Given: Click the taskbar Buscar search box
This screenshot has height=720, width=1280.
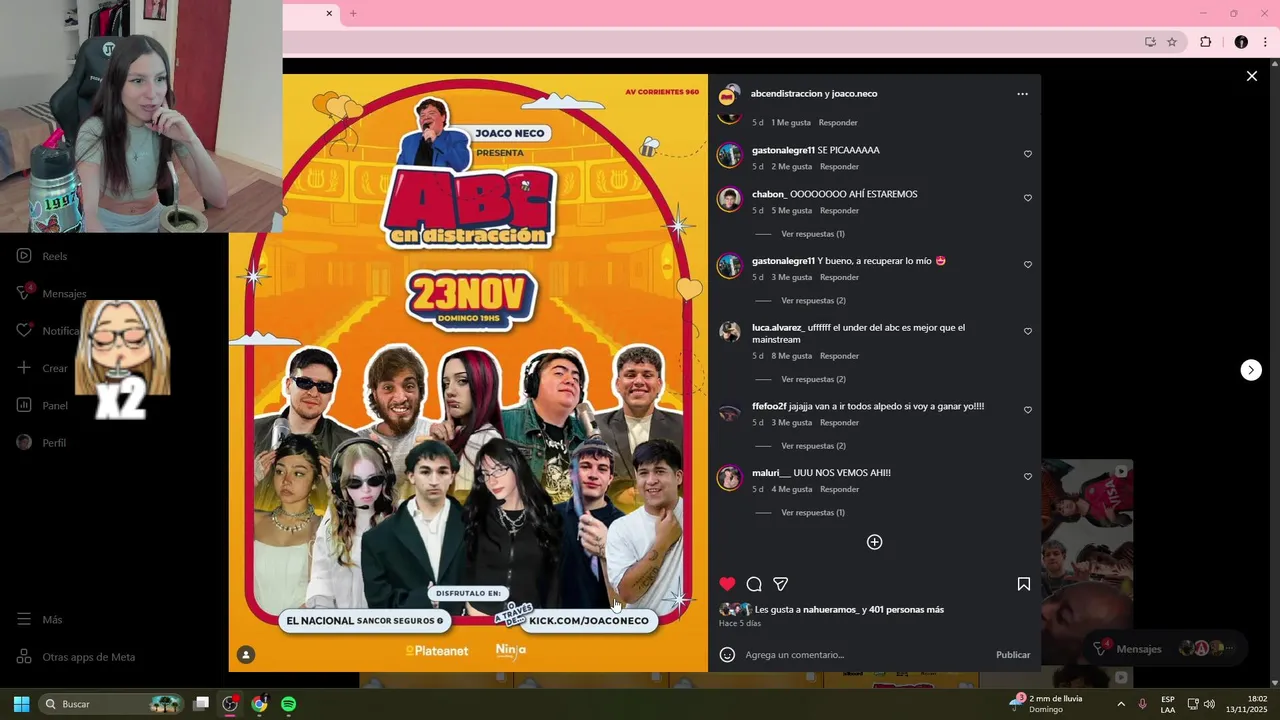Looking at the screenshot, I should [112, 704].
